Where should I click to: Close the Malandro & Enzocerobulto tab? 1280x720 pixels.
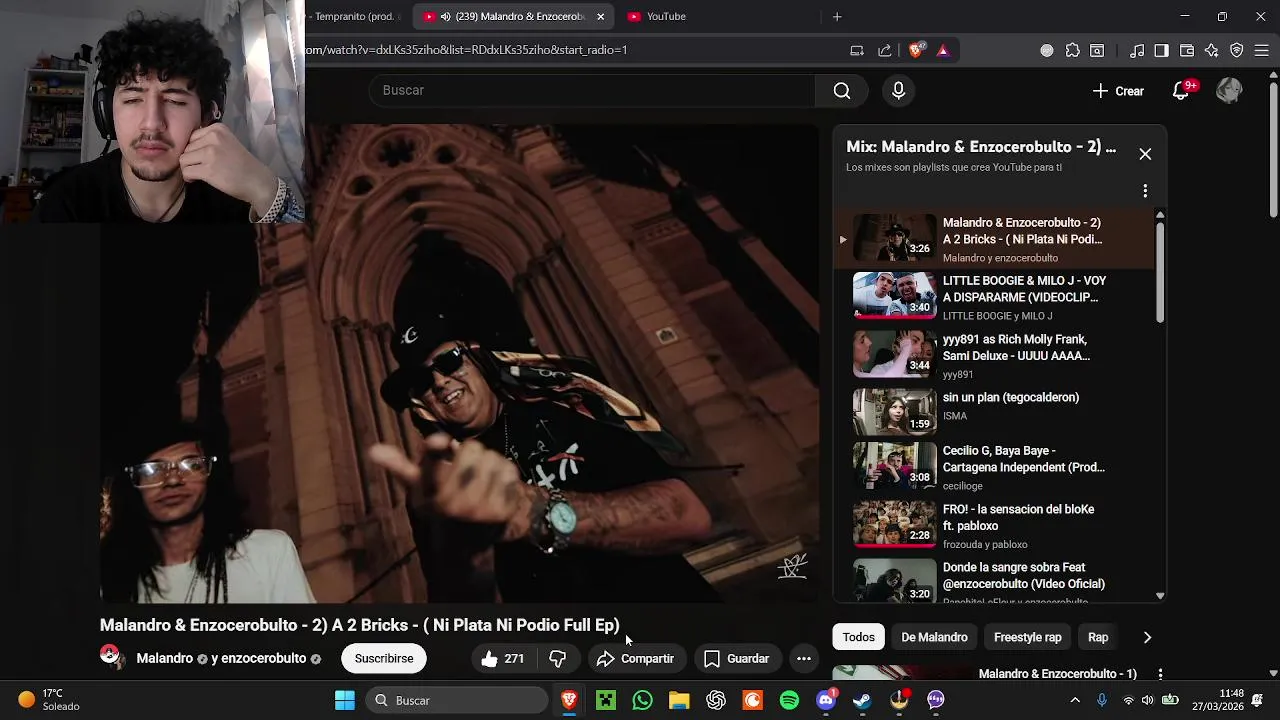pos(600,17)
